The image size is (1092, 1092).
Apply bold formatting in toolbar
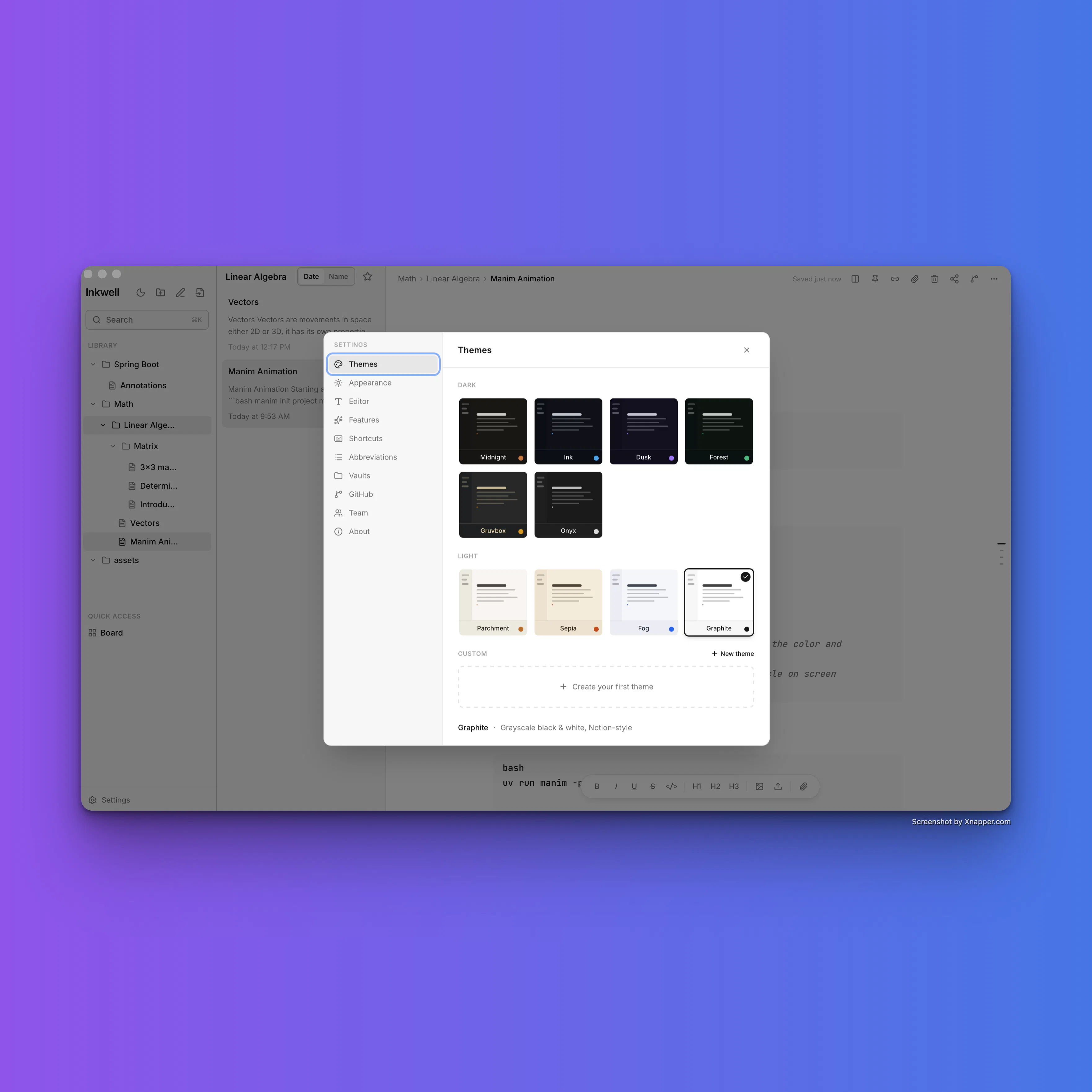click(597, 786)
